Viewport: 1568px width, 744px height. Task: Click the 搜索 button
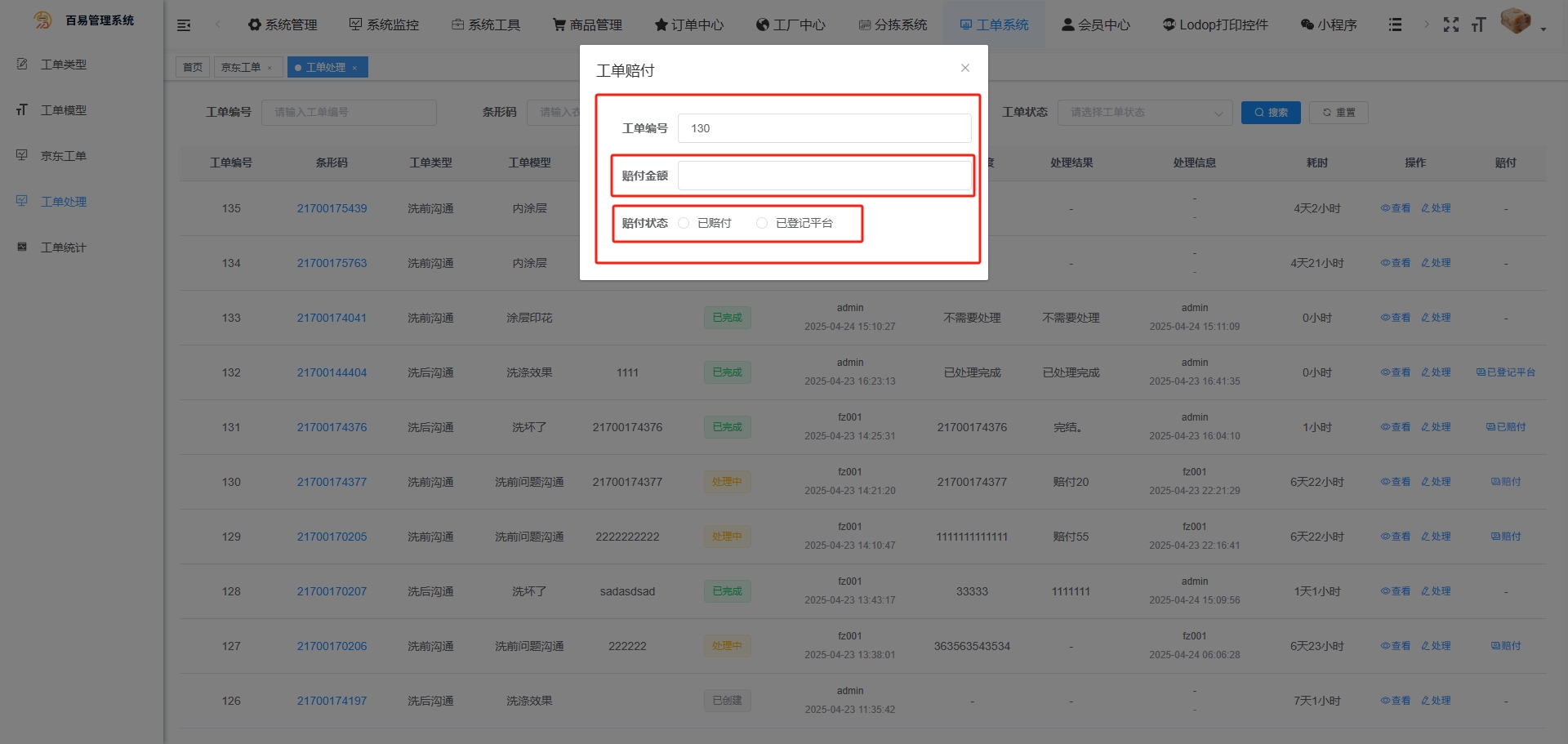tap(1271, 113)
